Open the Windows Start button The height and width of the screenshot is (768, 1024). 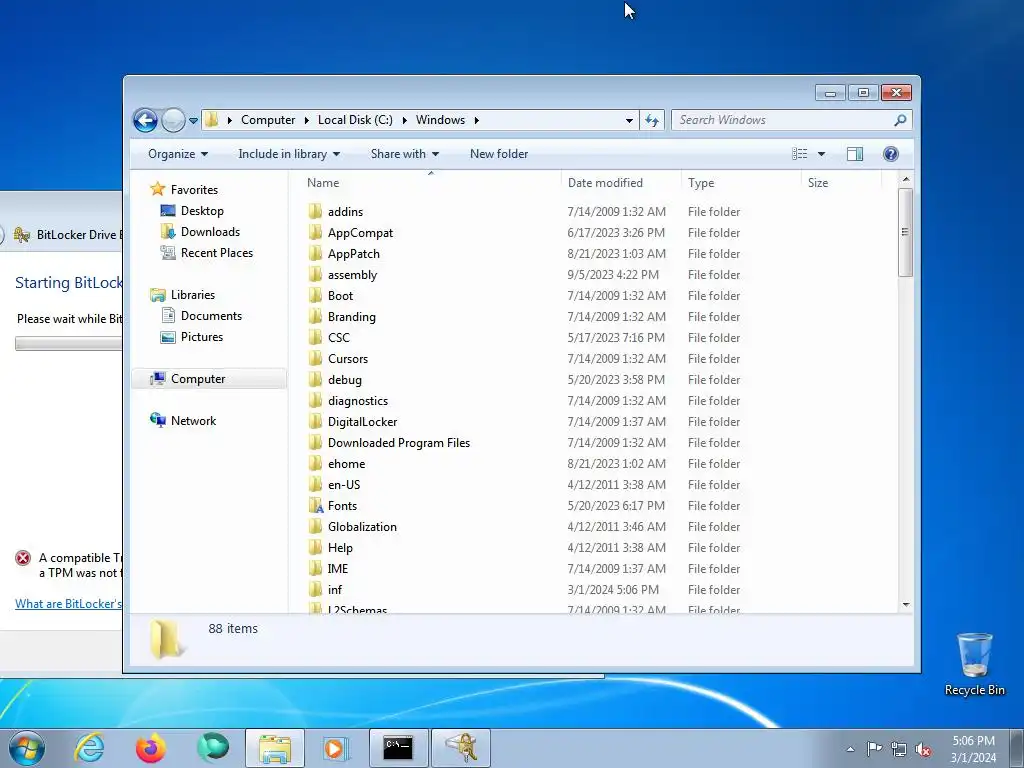tap(27, 748)
